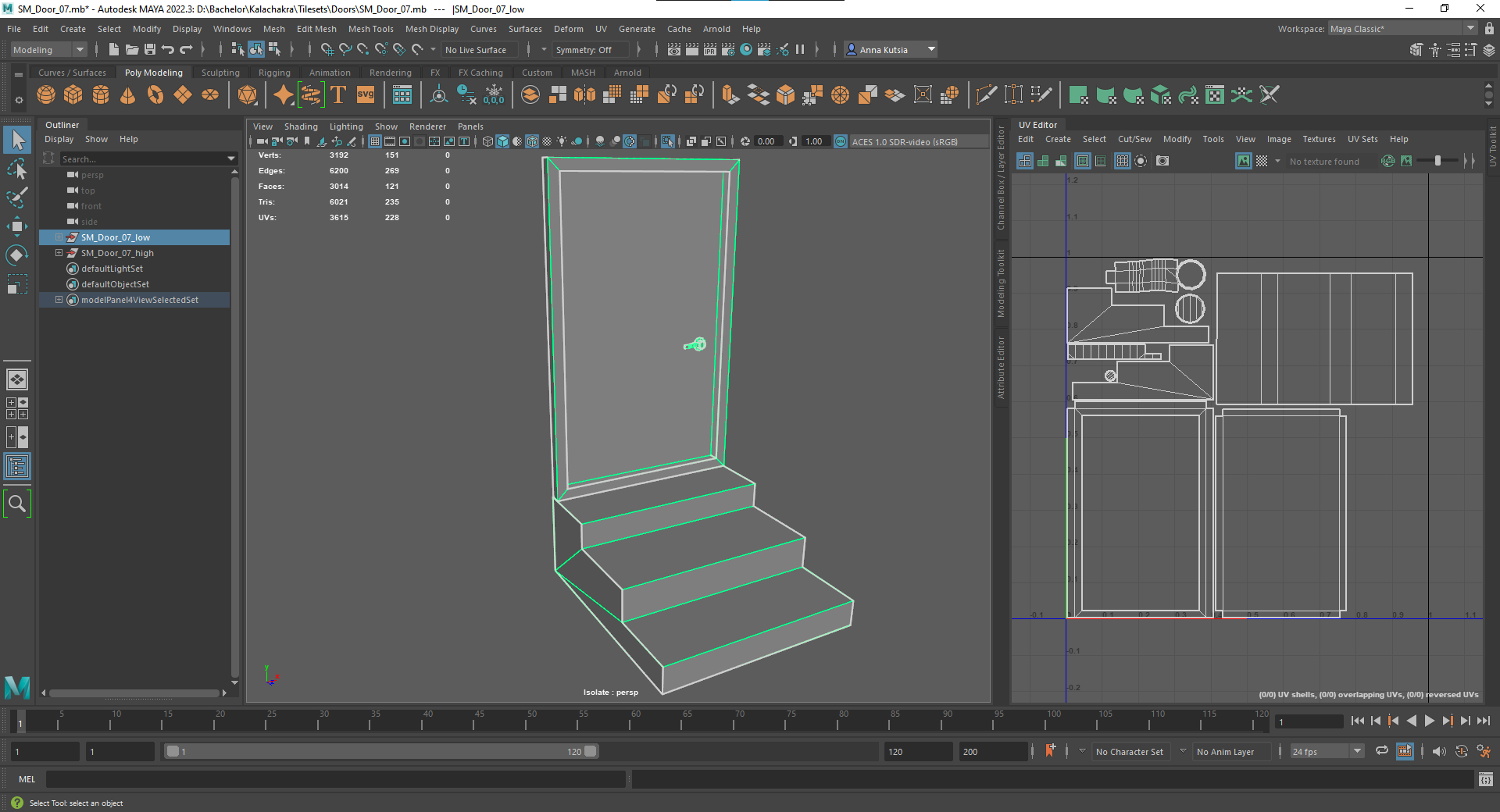Click the MEL script editor icon

click(x=1485, y=779)
